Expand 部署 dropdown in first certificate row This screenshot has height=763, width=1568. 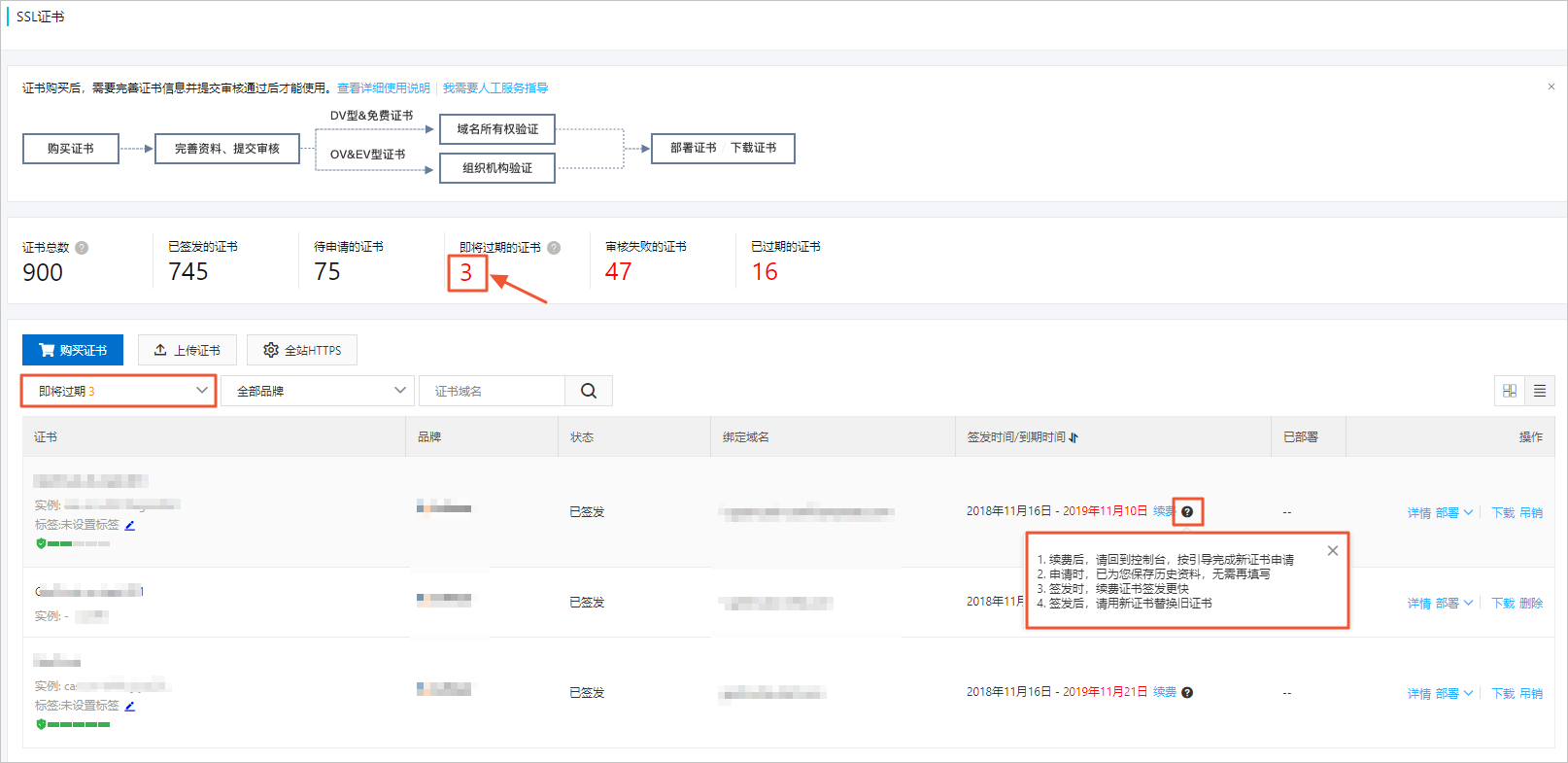tap(1454, 512)
